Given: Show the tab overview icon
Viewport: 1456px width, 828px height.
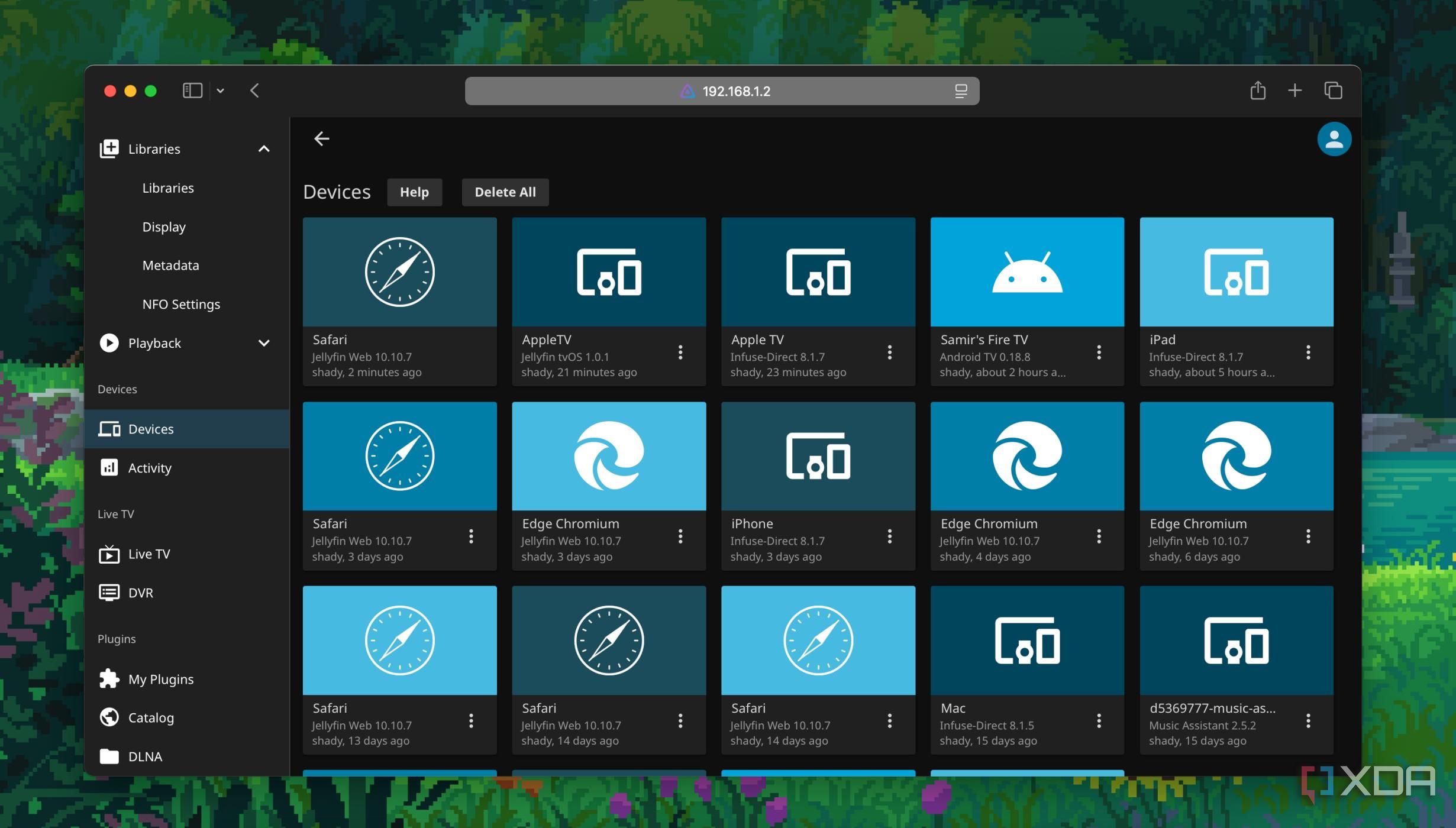Looking at the screenshot, I should tap(1333, 90).
